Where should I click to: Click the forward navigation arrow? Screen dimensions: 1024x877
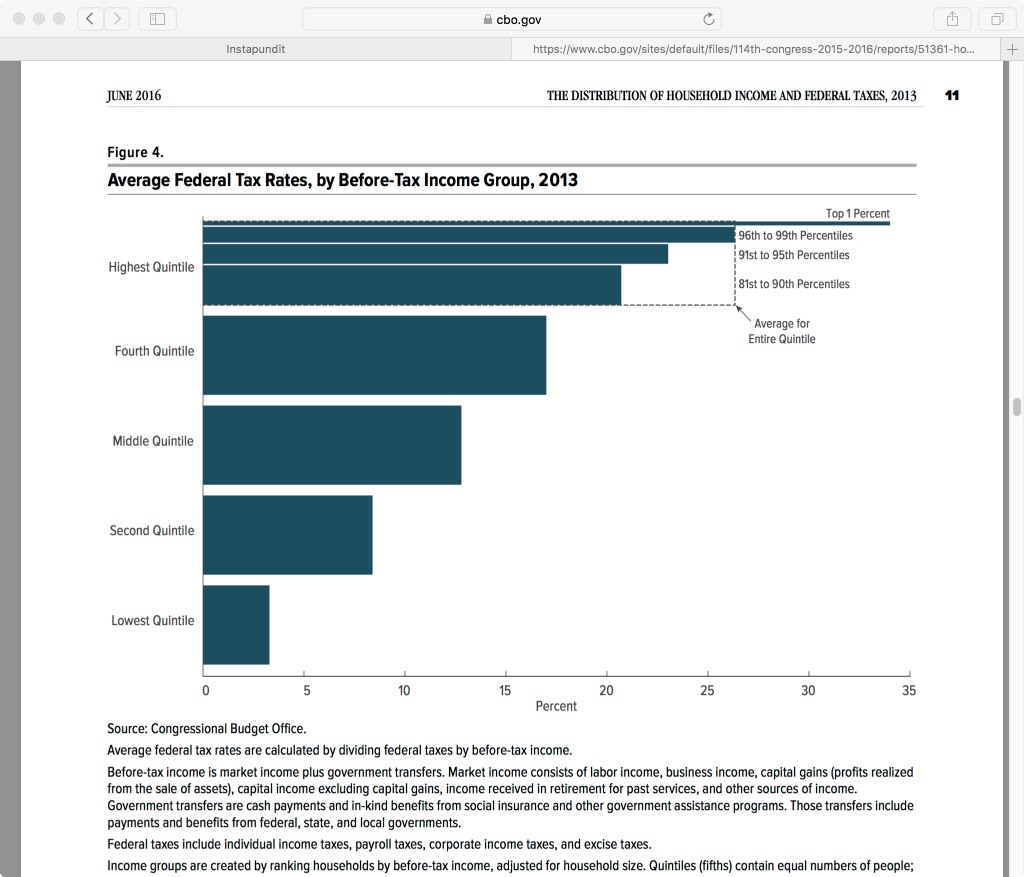coord(117,18)
